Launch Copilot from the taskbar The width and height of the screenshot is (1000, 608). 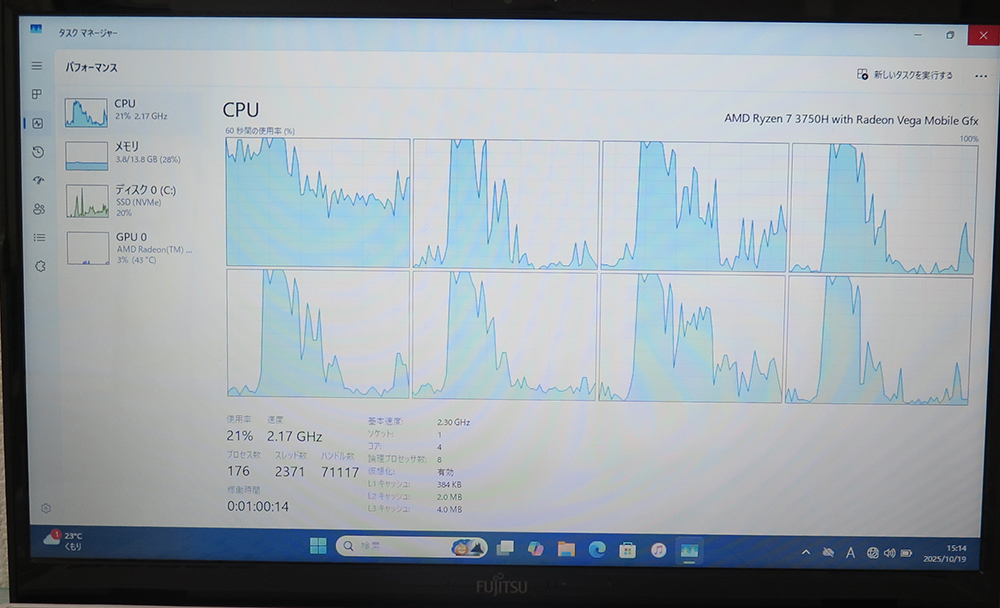click(x=536, y=549)
